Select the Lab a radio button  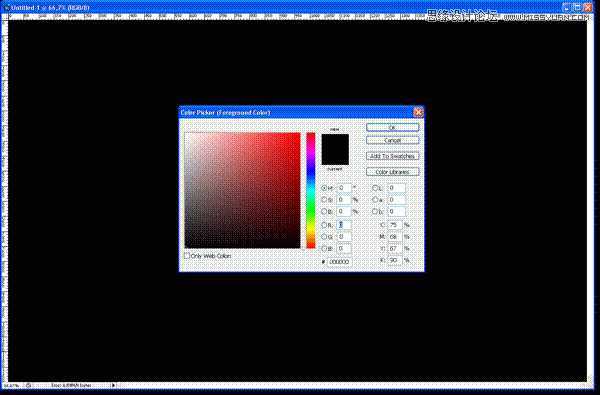click(375, 199)
